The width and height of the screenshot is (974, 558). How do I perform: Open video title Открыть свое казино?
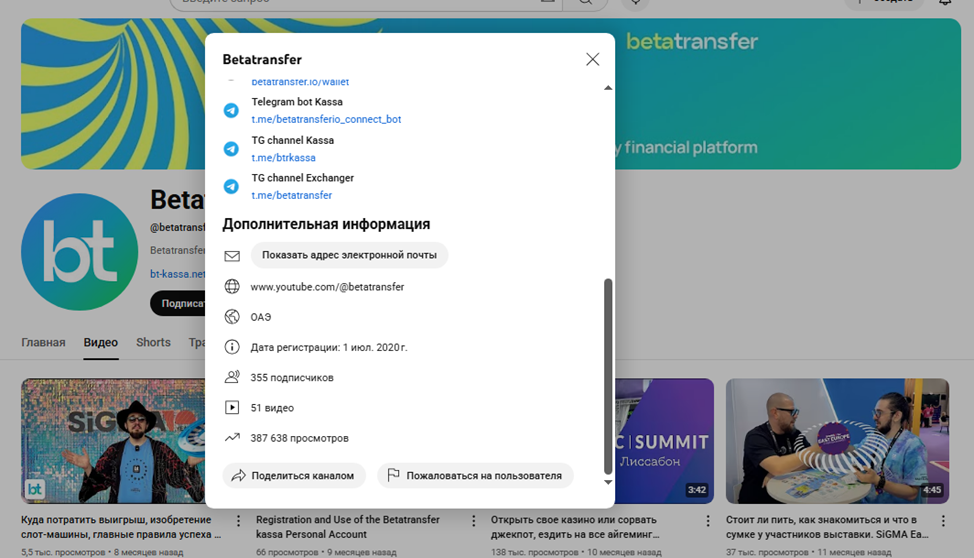point(575,527)
